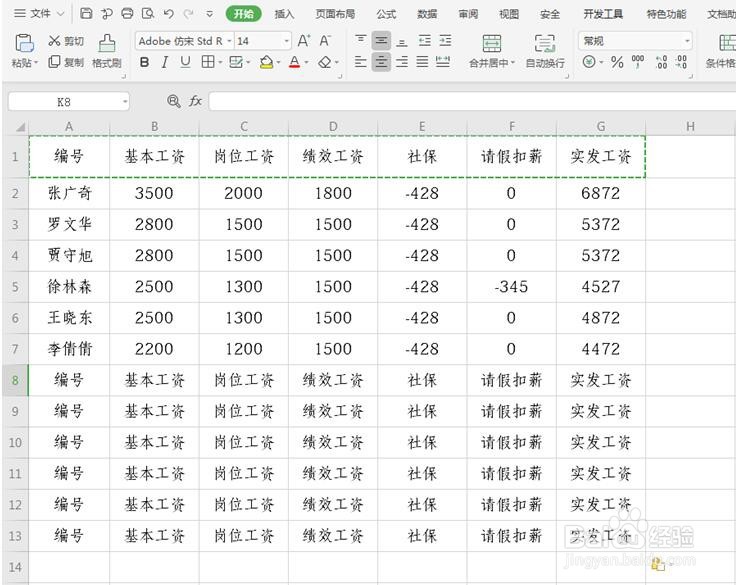Open Print Preview from the quick access toolbar
The height and width of the screenshot is (585, 736).
click(x=148, y=14)
